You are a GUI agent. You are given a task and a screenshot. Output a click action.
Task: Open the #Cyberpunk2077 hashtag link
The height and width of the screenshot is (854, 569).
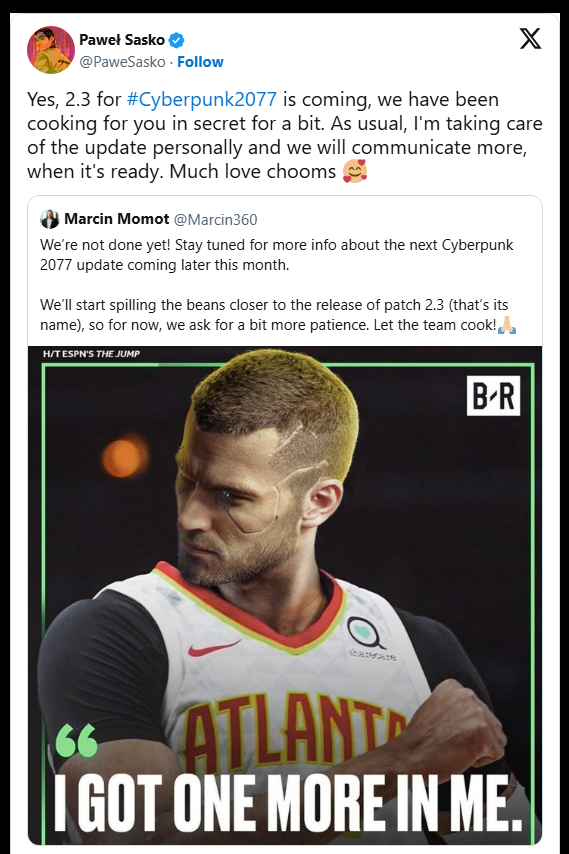point(202,99)
